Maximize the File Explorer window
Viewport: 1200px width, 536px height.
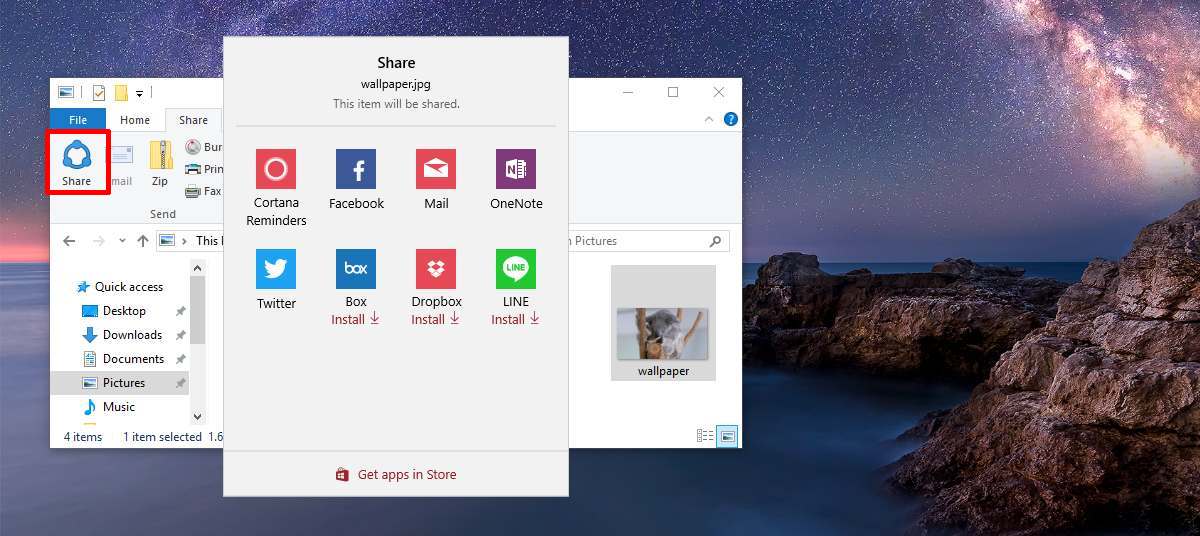click(673, 92)
